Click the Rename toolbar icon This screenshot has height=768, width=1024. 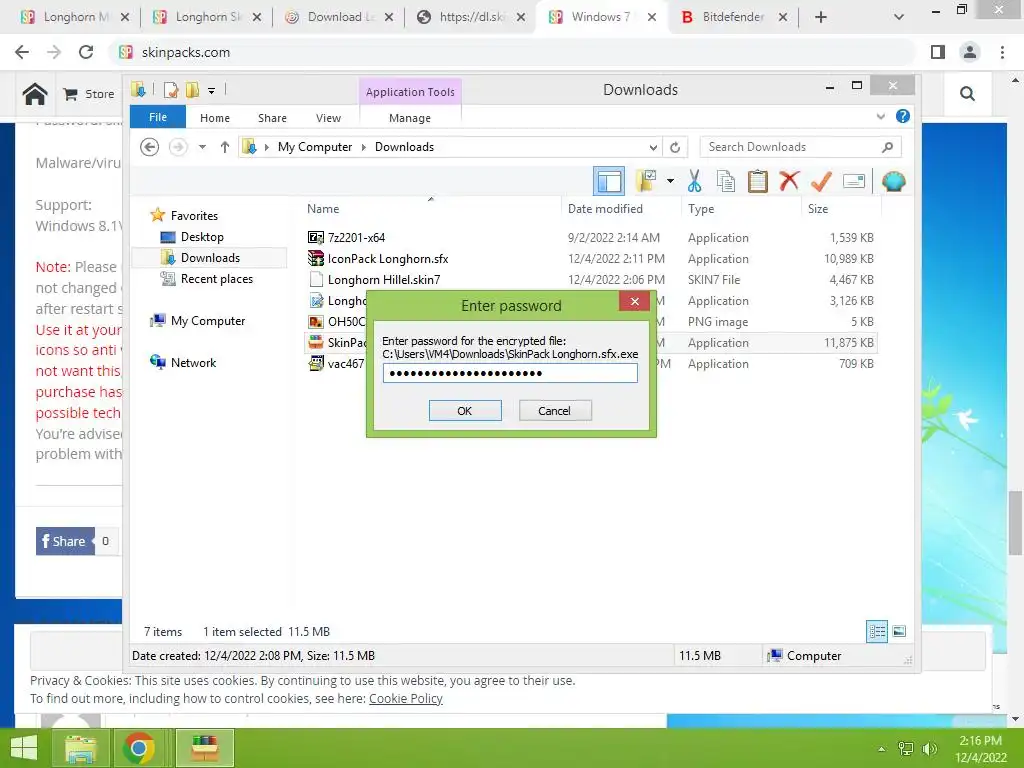point(854,181)
